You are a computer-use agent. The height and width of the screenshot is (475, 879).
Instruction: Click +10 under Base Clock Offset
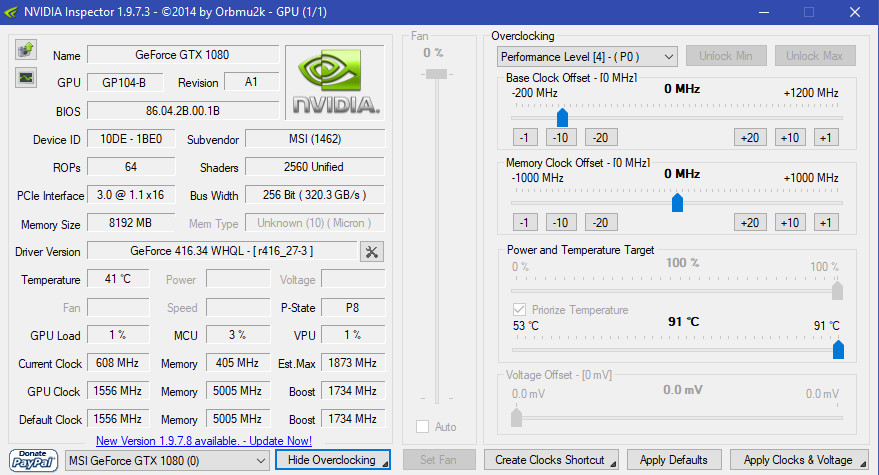point(790,137)
